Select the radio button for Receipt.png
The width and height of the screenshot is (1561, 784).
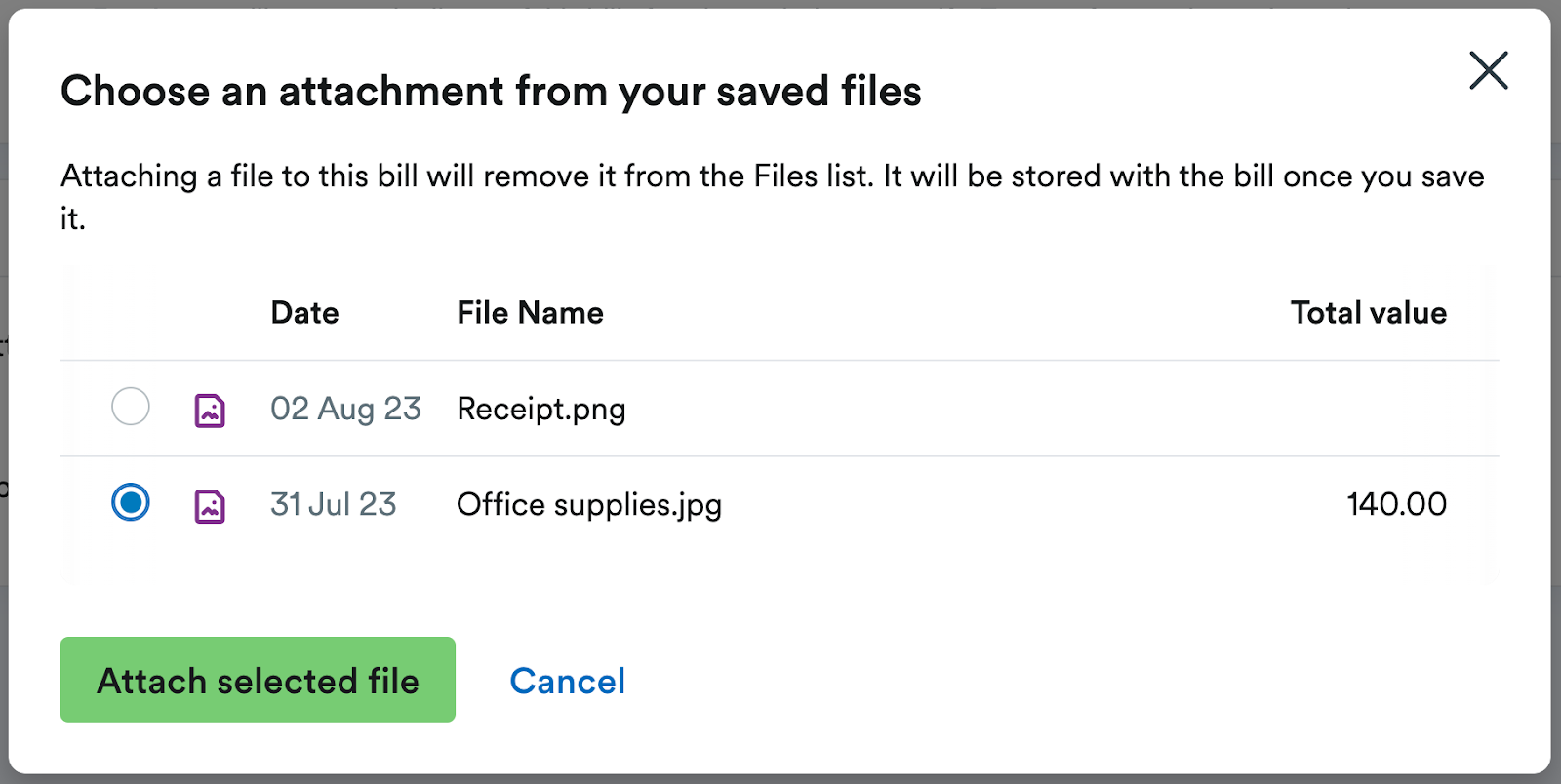tap(130, 407)
